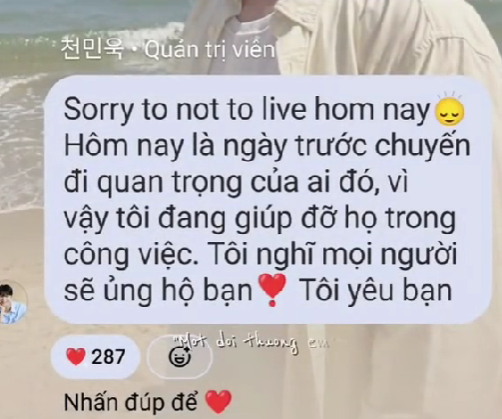Click the Tôi yêu bạn text in bubble
This screenshot has height=419, width=502.
(377, 289)
